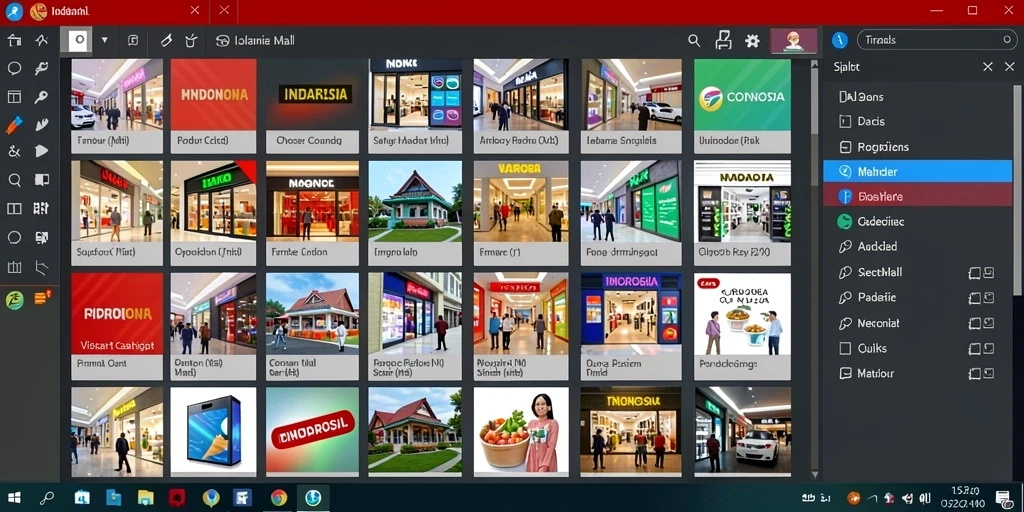Select the Audded list item
Viewport: 1024px width, 512px height.
[918, 246]
